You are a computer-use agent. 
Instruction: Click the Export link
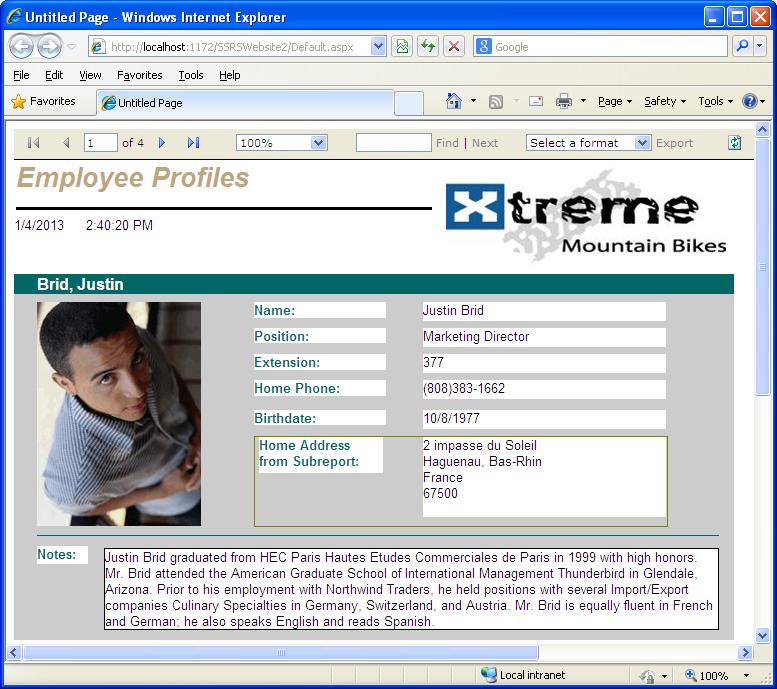click(674, 143)
